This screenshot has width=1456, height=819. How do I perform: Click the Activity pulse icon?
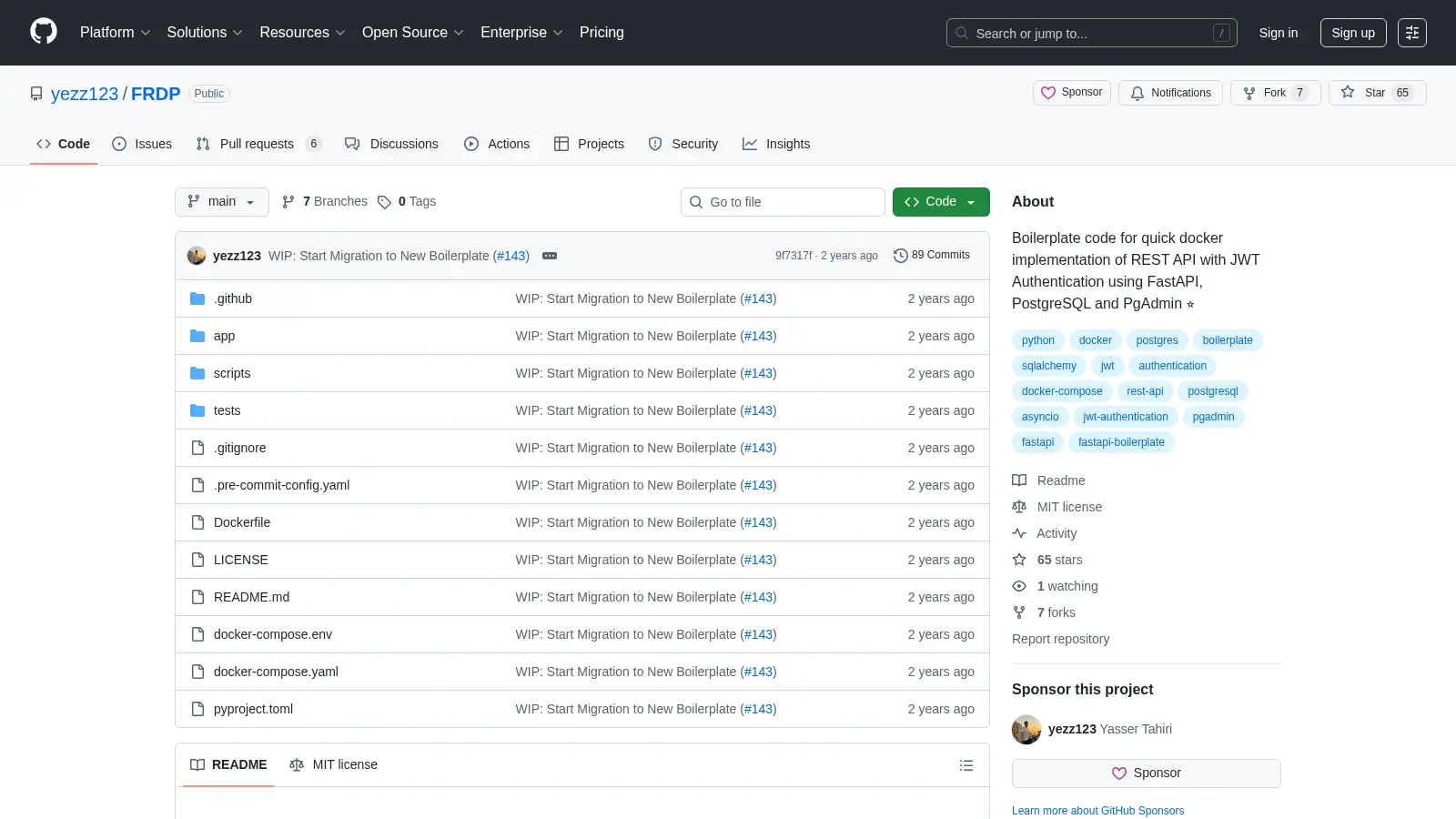pos(1019,533)
